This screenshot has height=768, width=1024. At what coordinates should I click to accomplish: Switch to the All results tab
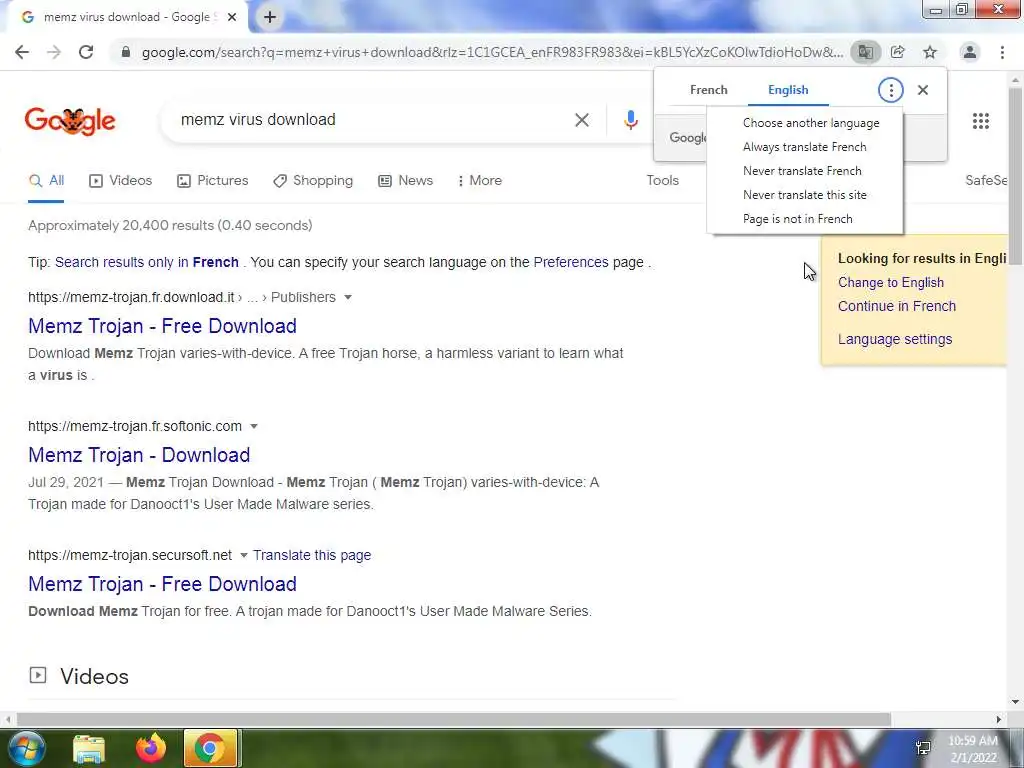46,181
